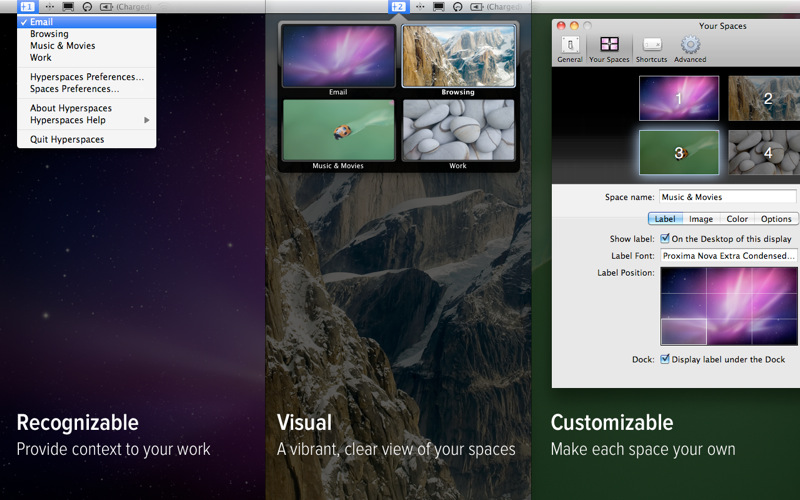Open Hyperspaces Preferences… from the menu
This screenshot has height=500, width=800.
(87, 77)
